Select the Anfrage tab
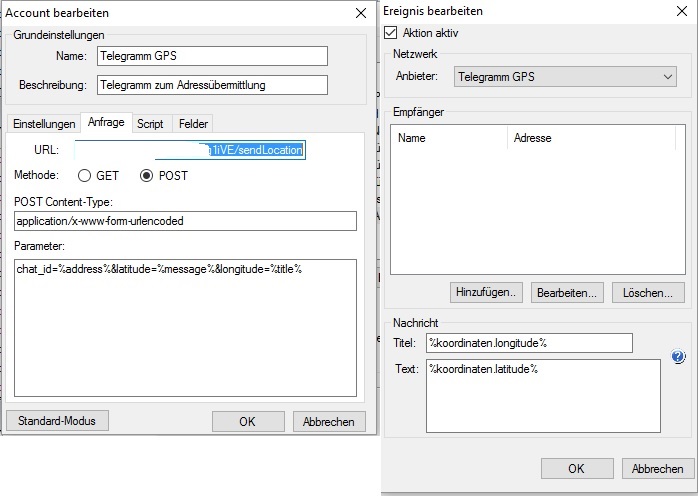The image size is (698, 496). pyautogui.click(x=106, y=123)
